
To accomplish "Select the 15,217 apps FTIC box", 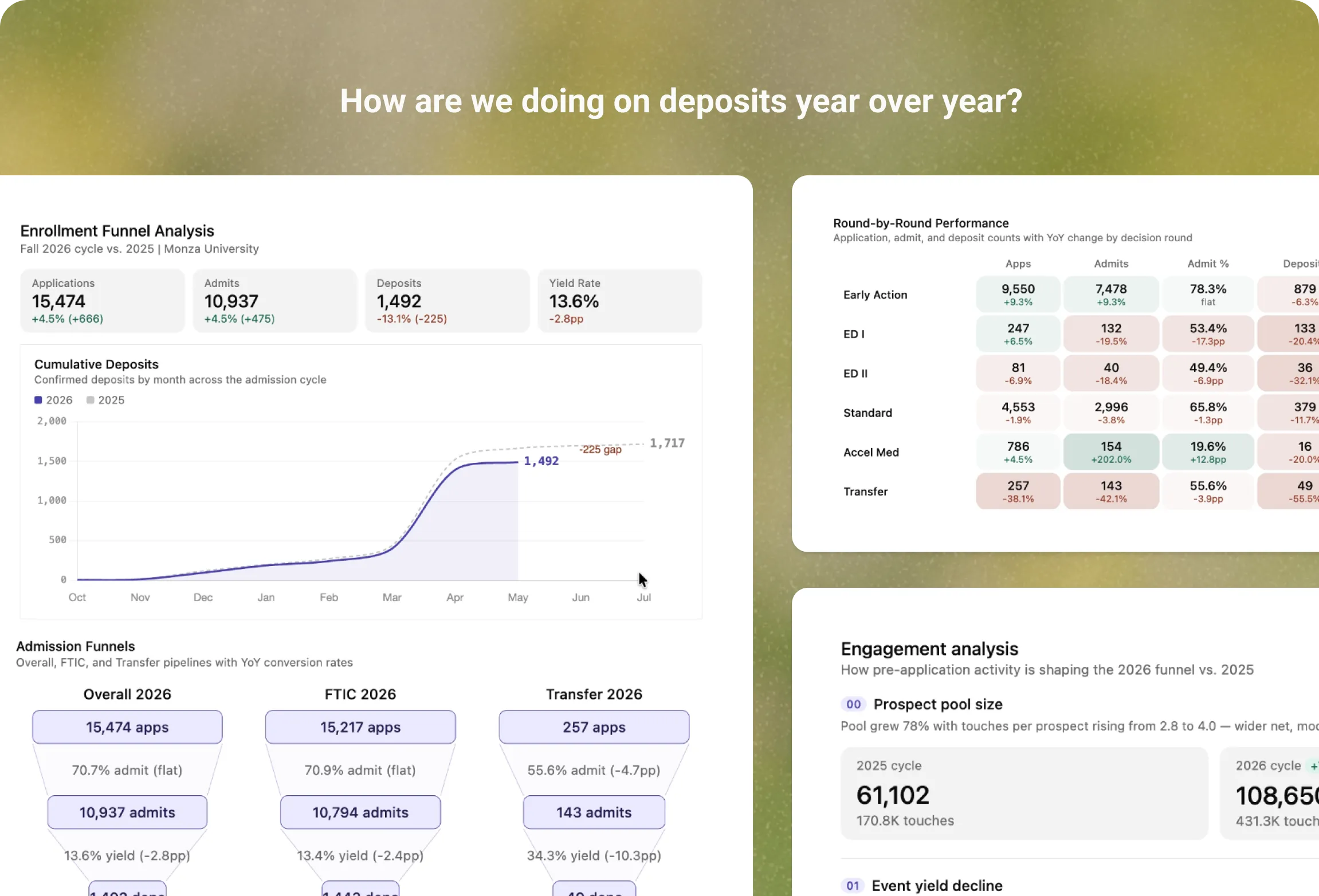I will pyautogui.click(x=360, y=727).
